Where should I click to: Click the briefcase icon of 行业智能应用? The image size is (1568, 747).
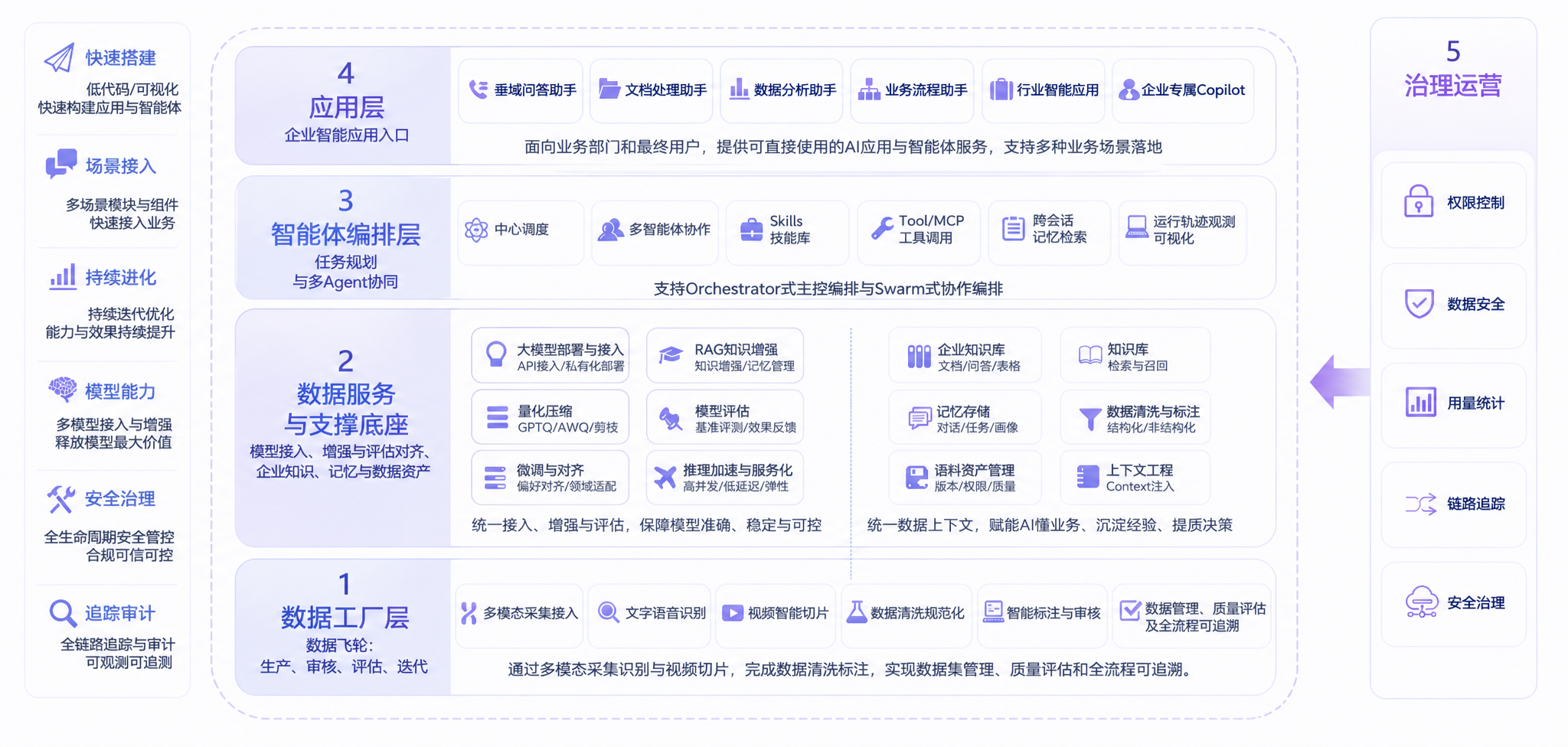[x=1001, y=90]
